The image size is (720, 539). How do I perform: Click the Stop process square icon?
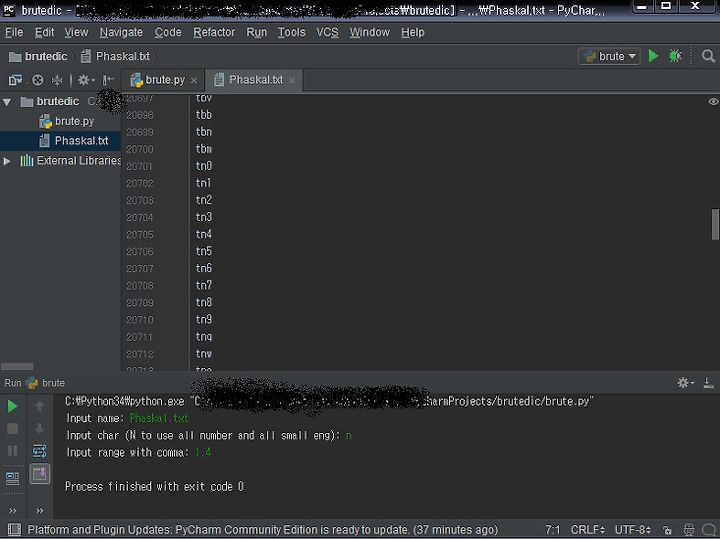coord(12,428)
